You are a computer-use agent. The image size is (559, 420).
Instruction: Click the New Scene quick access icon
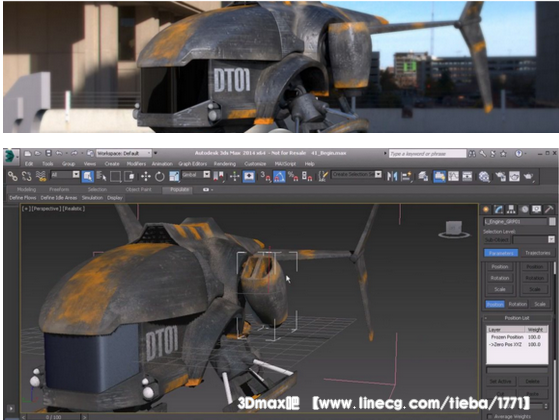pos(27,153)
